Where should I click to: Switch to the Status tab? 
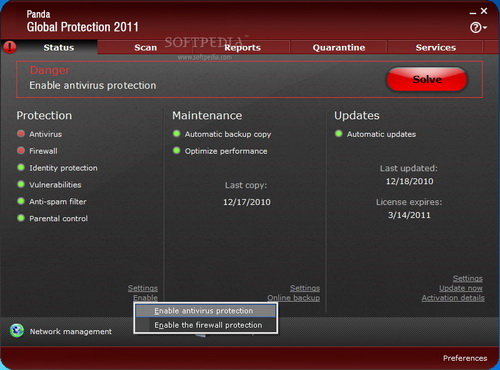[x=59, y=47]
